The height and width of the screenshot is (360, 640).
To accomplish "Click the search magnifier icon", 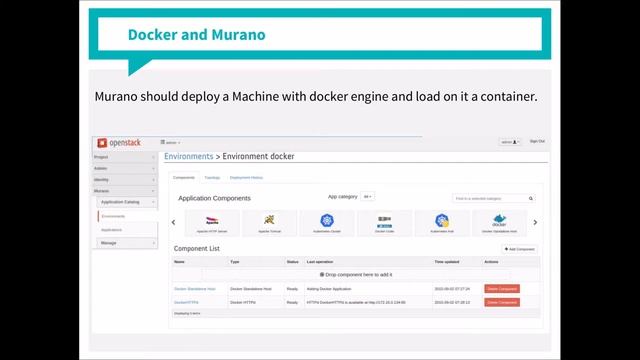I will click(531, 198).
